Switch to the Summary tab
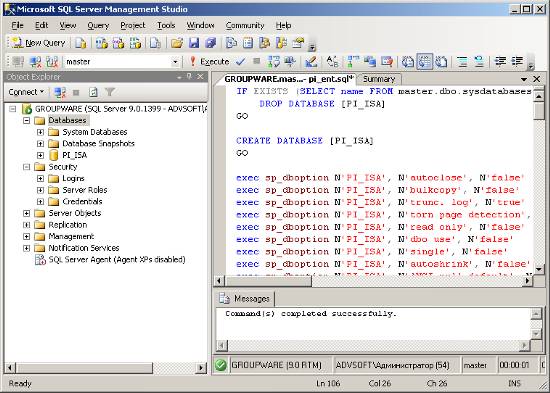 coord(379,79)
